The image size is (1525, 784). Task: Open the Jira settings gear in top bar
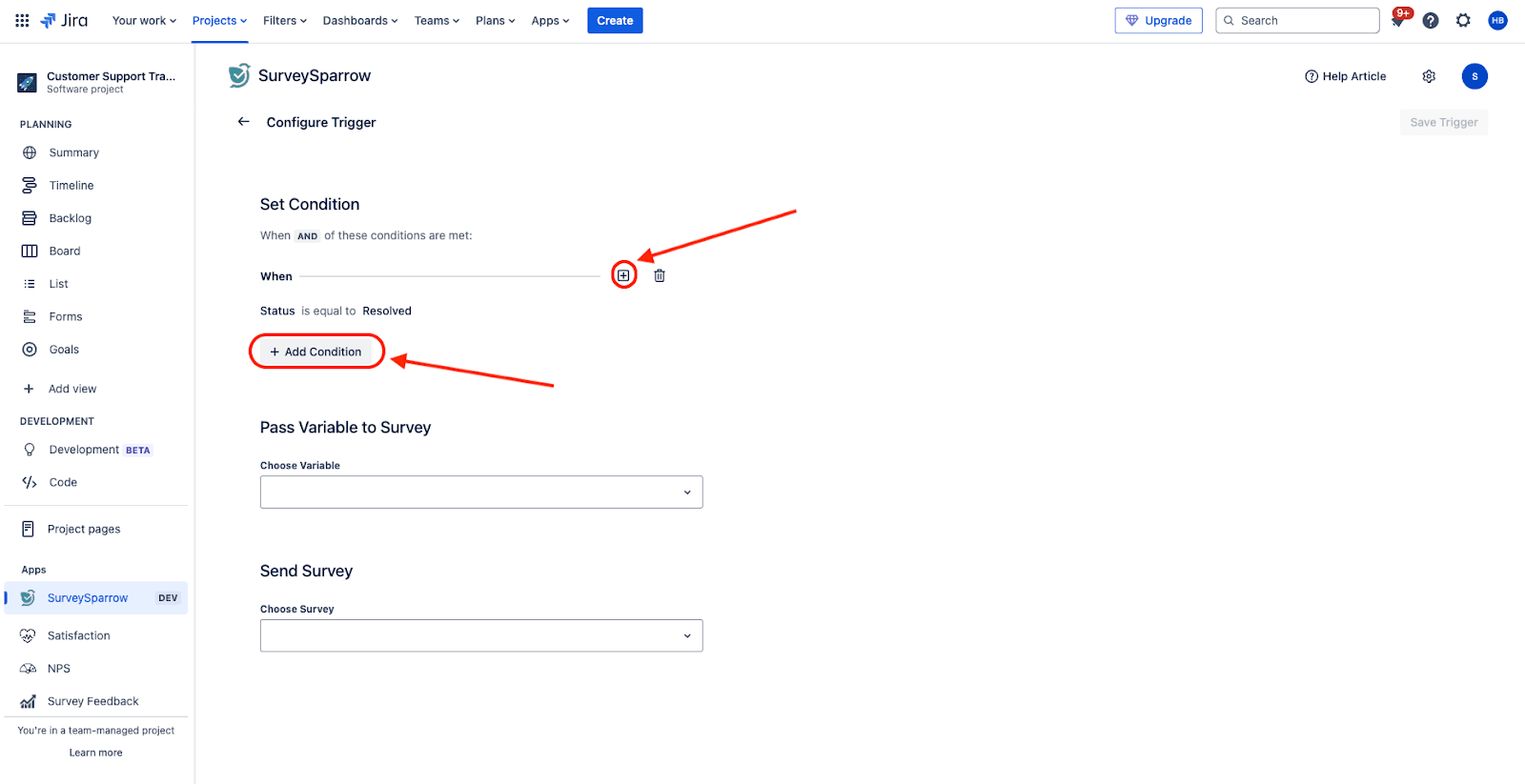point(1463,21)
